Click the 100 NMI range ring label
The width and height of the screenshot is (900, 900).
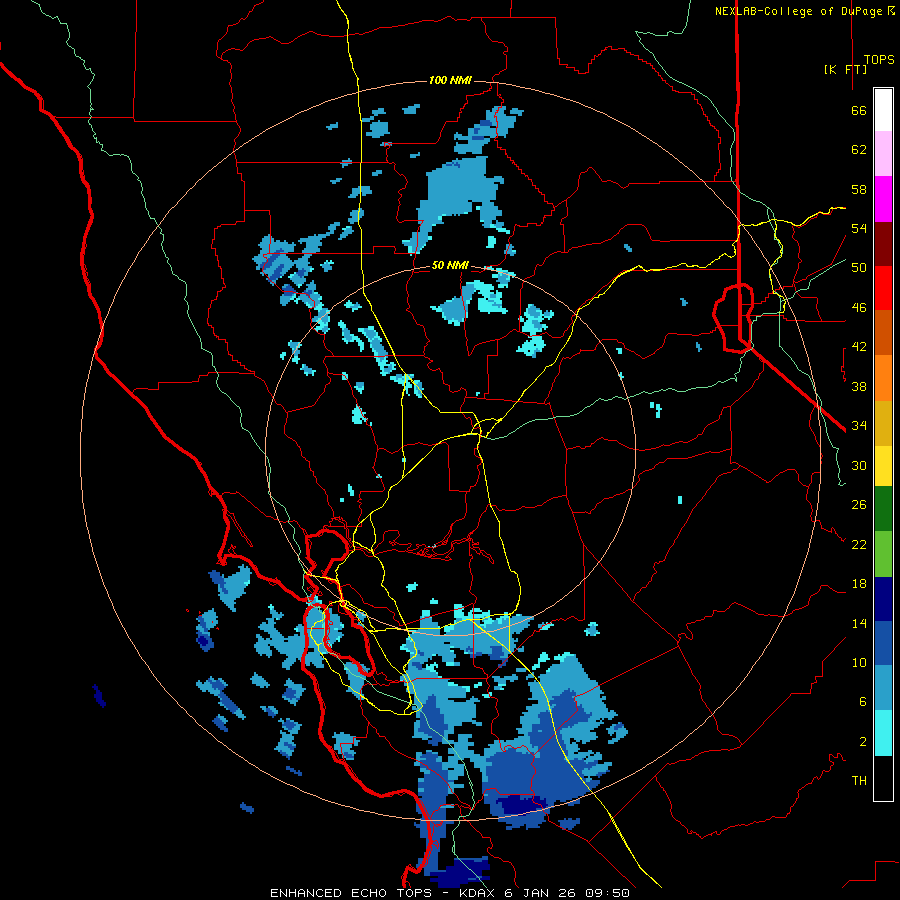[450, 80]
